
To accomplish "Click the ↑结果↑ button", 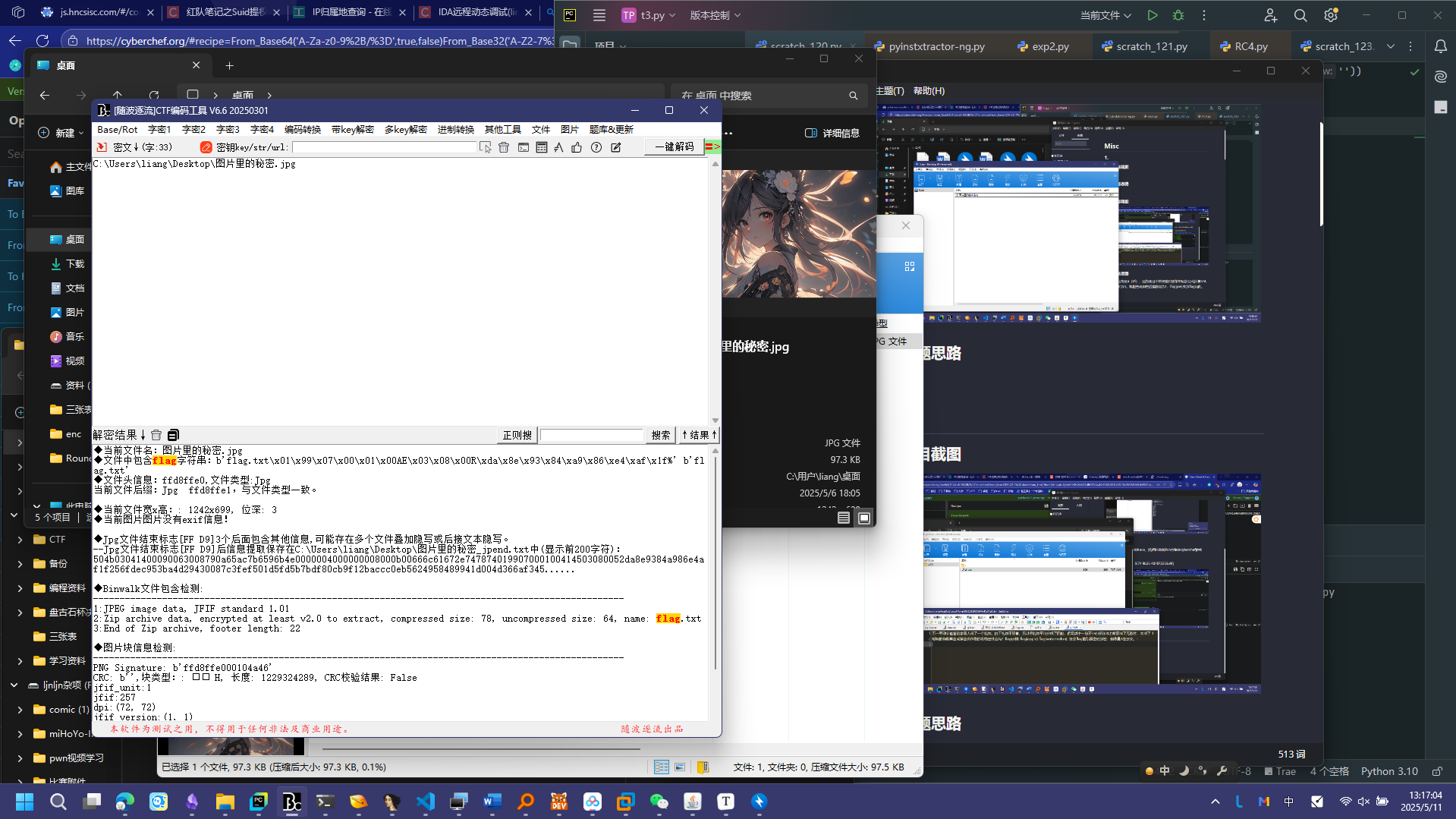I will point(699,435).
